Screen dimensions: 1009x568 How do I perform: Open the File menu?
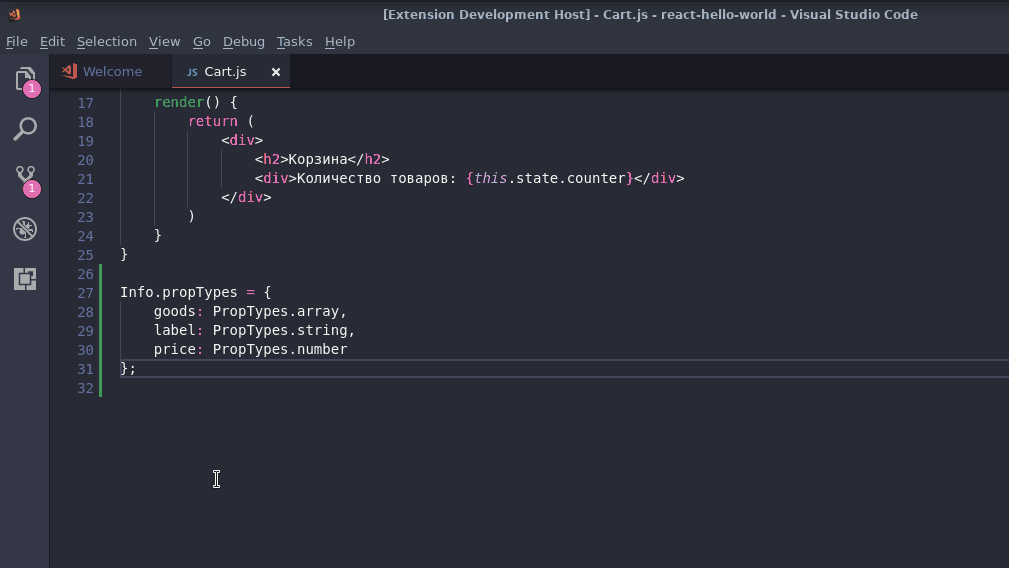click(x=17, y=41)
